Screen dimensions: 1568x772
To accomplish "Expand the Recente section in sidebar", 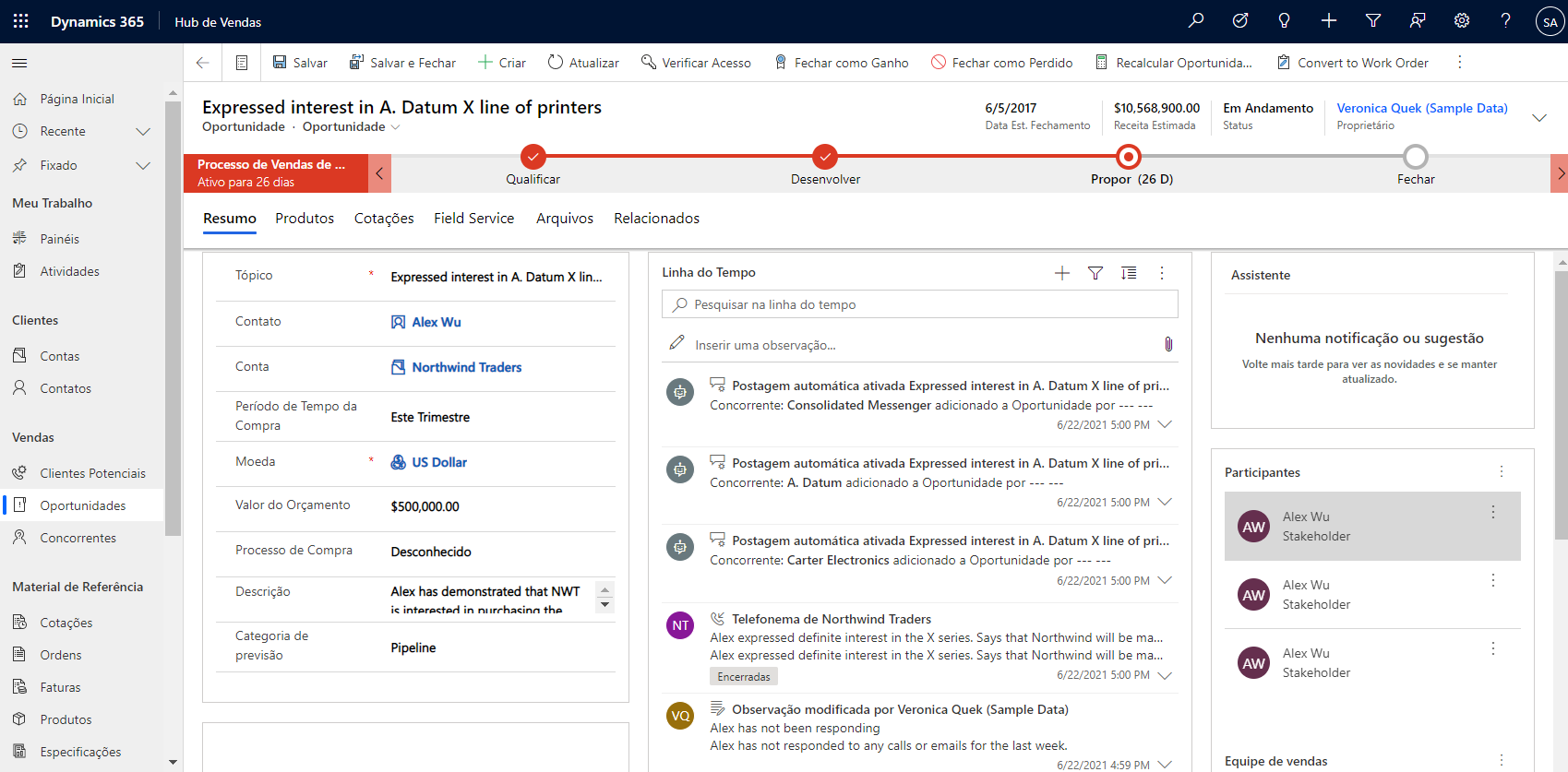I will pos(143,131).
